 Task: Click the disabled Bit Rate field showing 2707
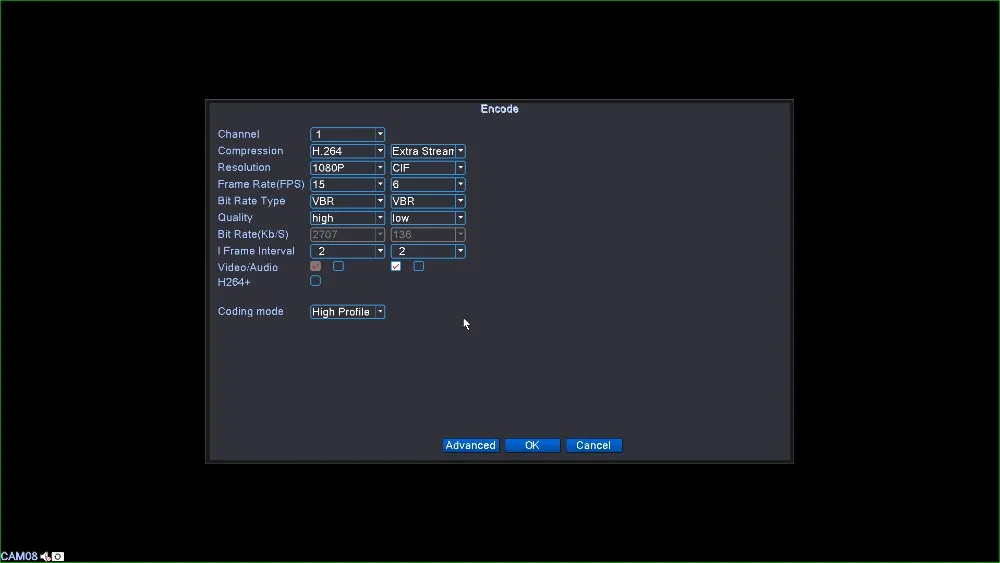(348, 235)
